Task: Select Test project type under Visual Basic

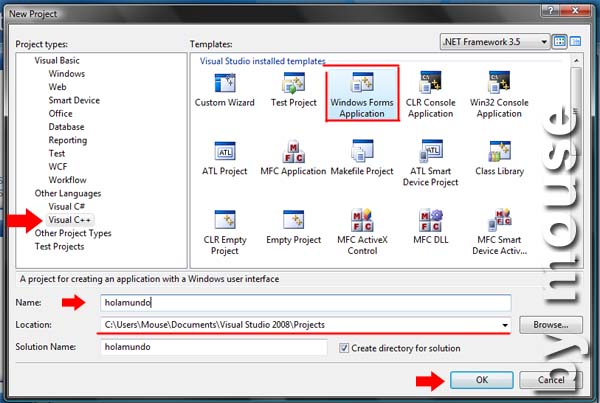Action: [x=57, y=153]
